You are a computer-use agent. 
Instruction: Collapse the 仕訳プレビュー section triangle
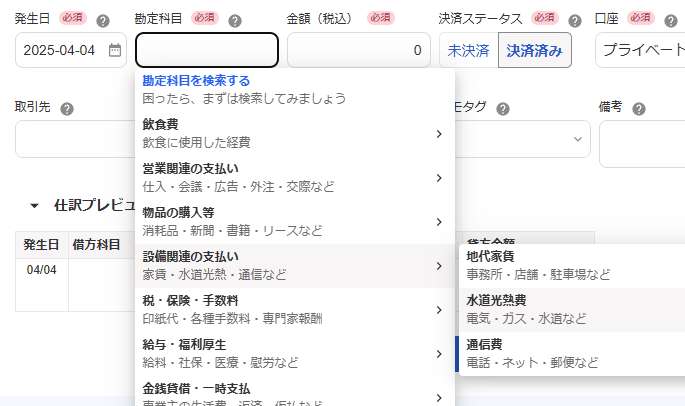click(x=35, y=205)
